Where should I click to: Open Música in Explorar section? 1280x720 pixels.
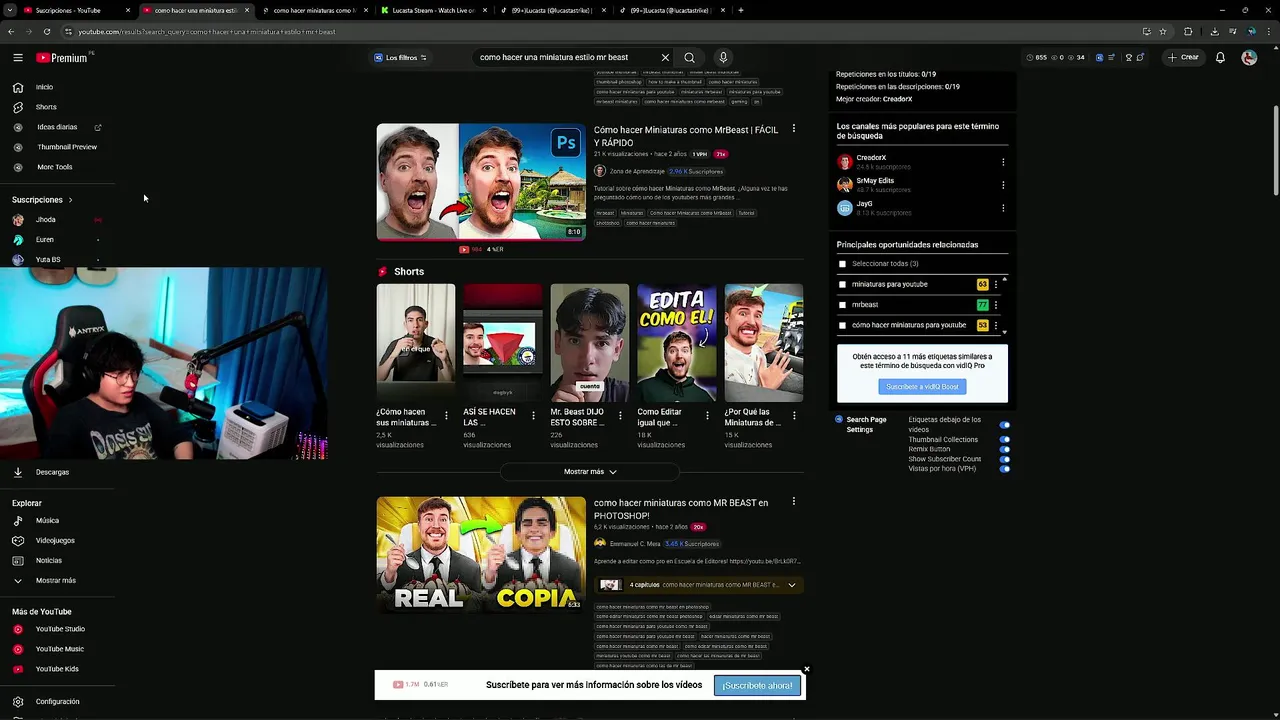(47, 520)
